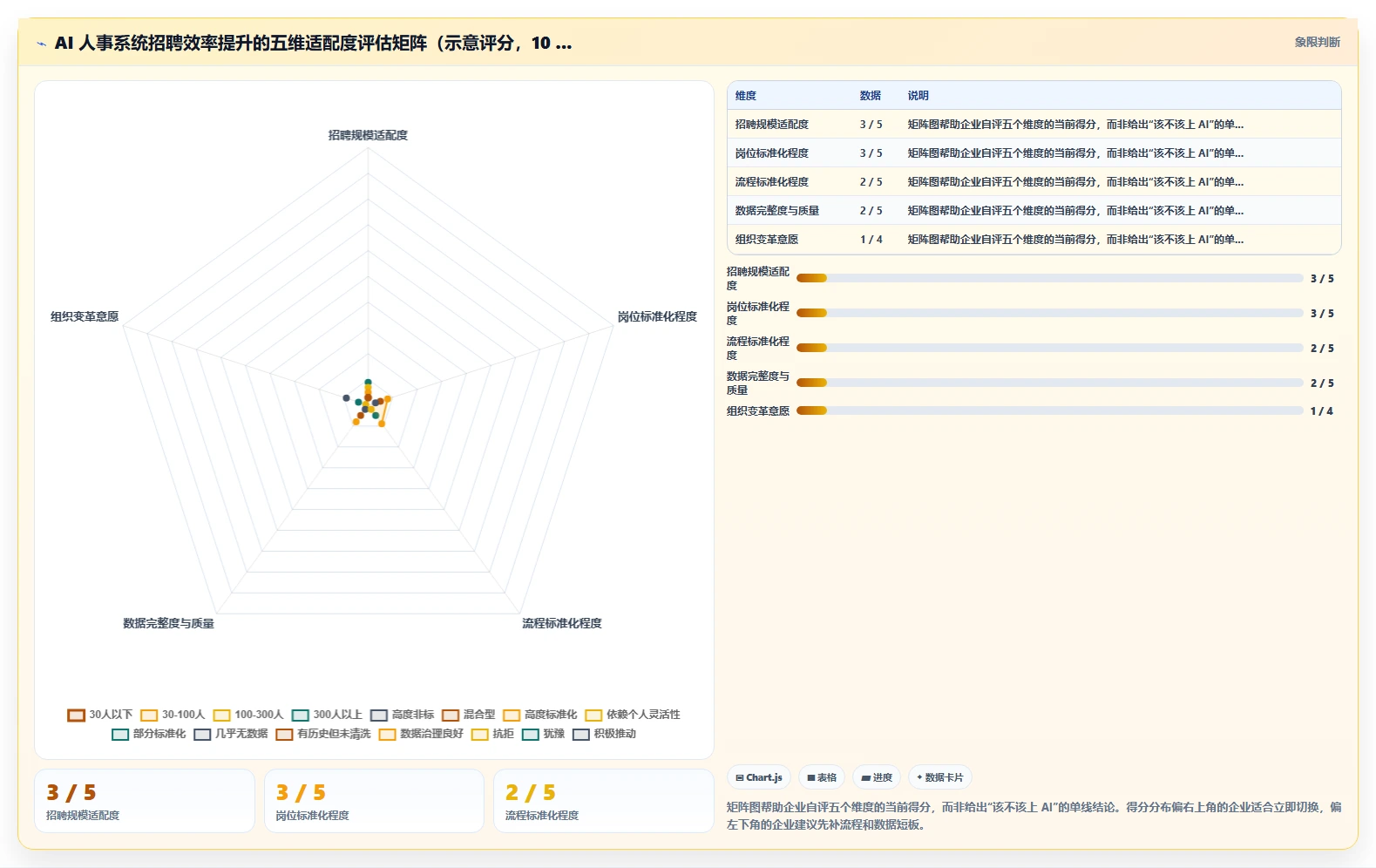This screenshot has height=868, width=1376.
Task: Hide the 几乎无数据 legend series
Action: click(x=230, y=734)
